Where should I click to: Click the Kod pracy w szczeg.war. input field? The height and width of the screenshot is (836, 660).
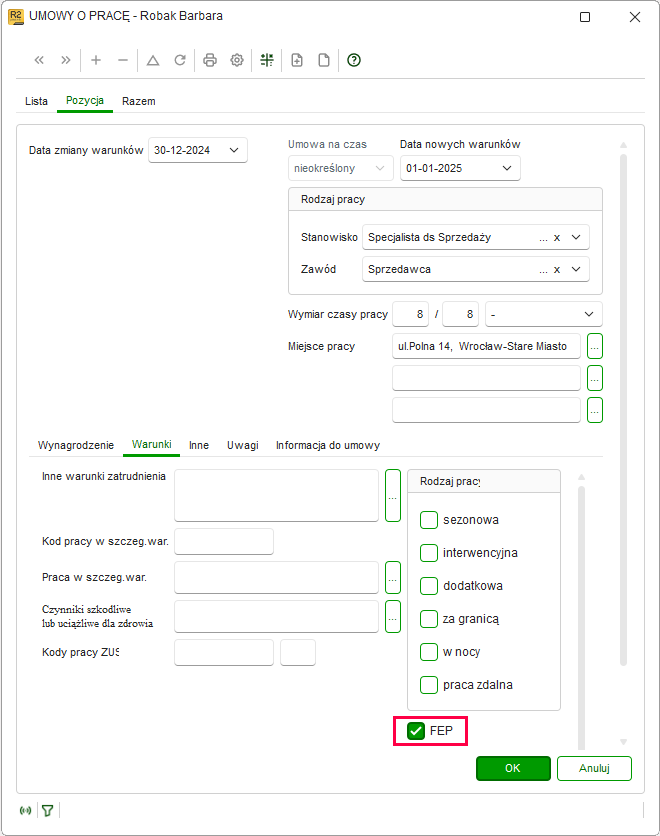pos(224,542)
